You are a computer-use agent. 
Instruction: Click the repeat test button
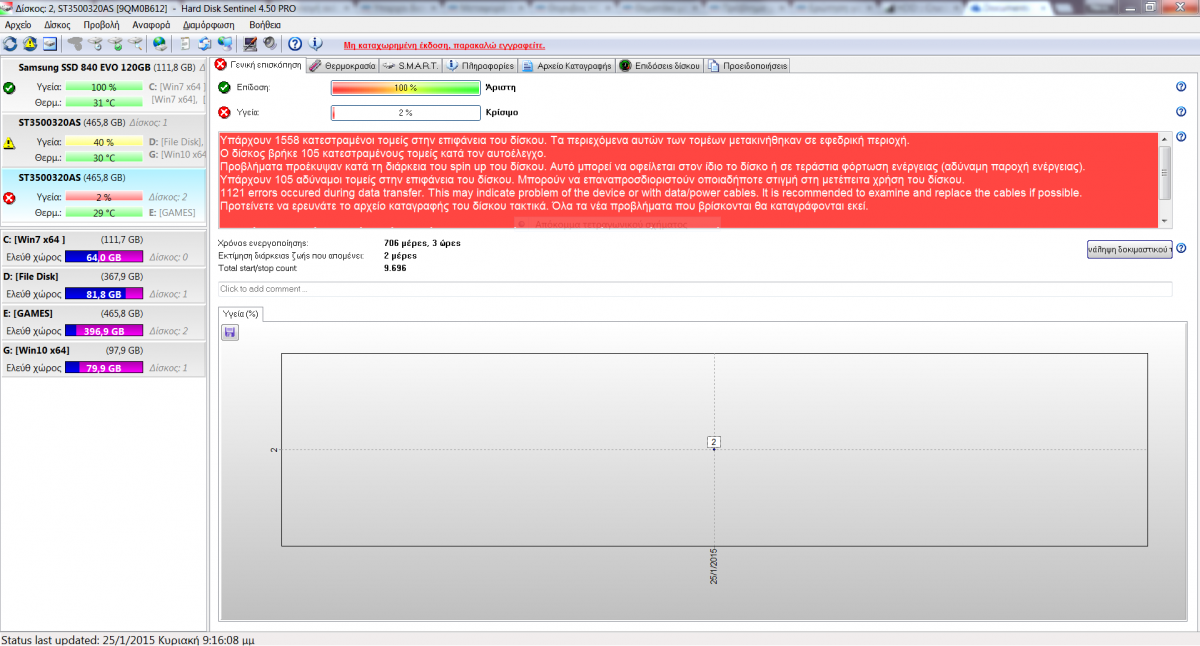pos(1129,249)
